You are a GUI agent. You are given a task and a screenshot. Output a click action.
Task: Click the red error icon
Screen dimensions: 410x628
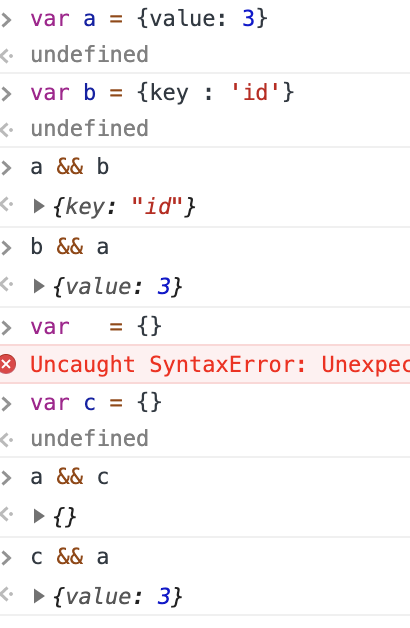click(x=7, y=364)
